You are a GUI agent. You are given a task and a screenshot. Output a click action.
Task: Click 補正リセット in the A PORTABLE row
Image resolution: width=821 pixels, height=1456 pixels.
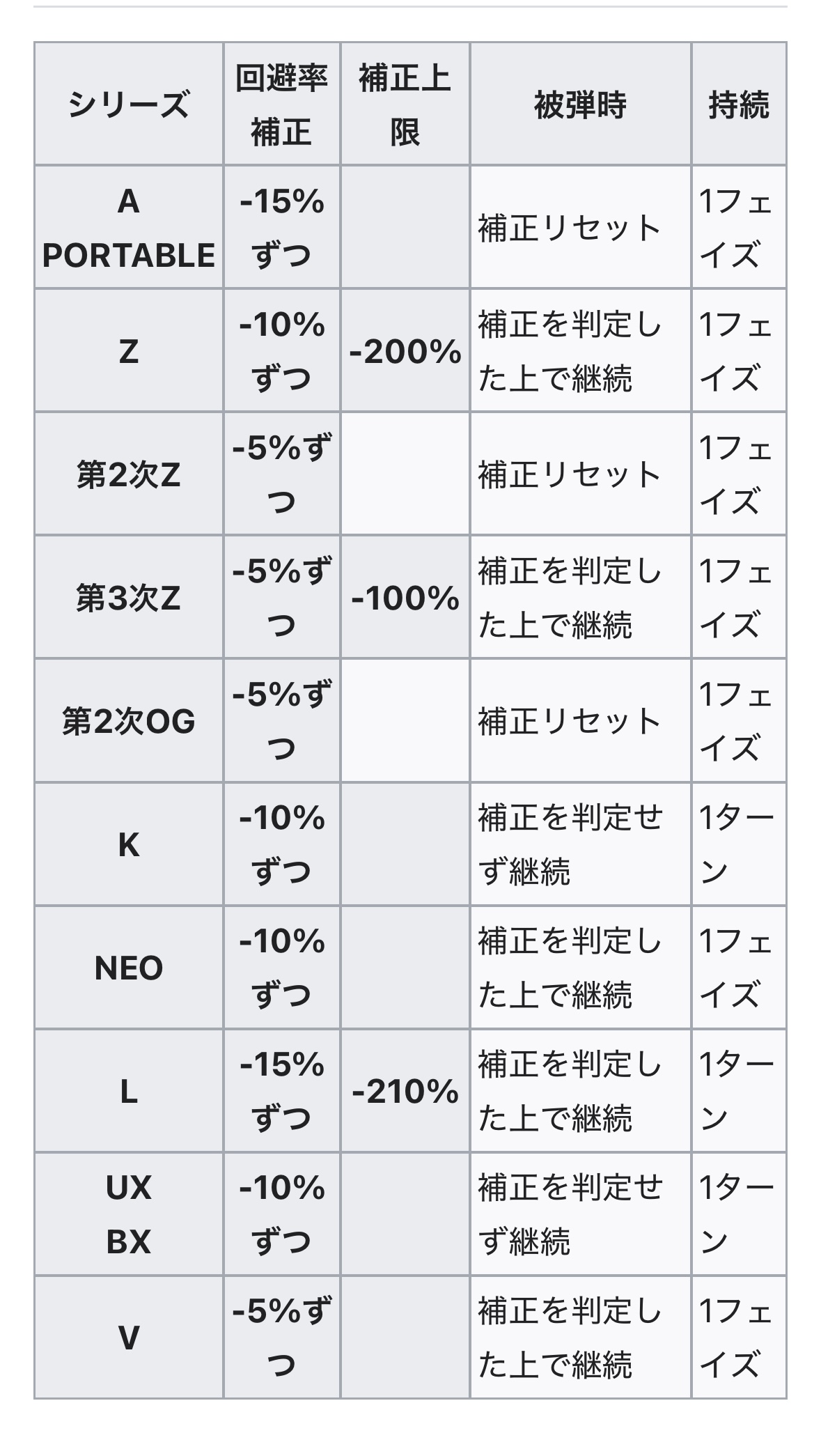[x=570, y=228]
